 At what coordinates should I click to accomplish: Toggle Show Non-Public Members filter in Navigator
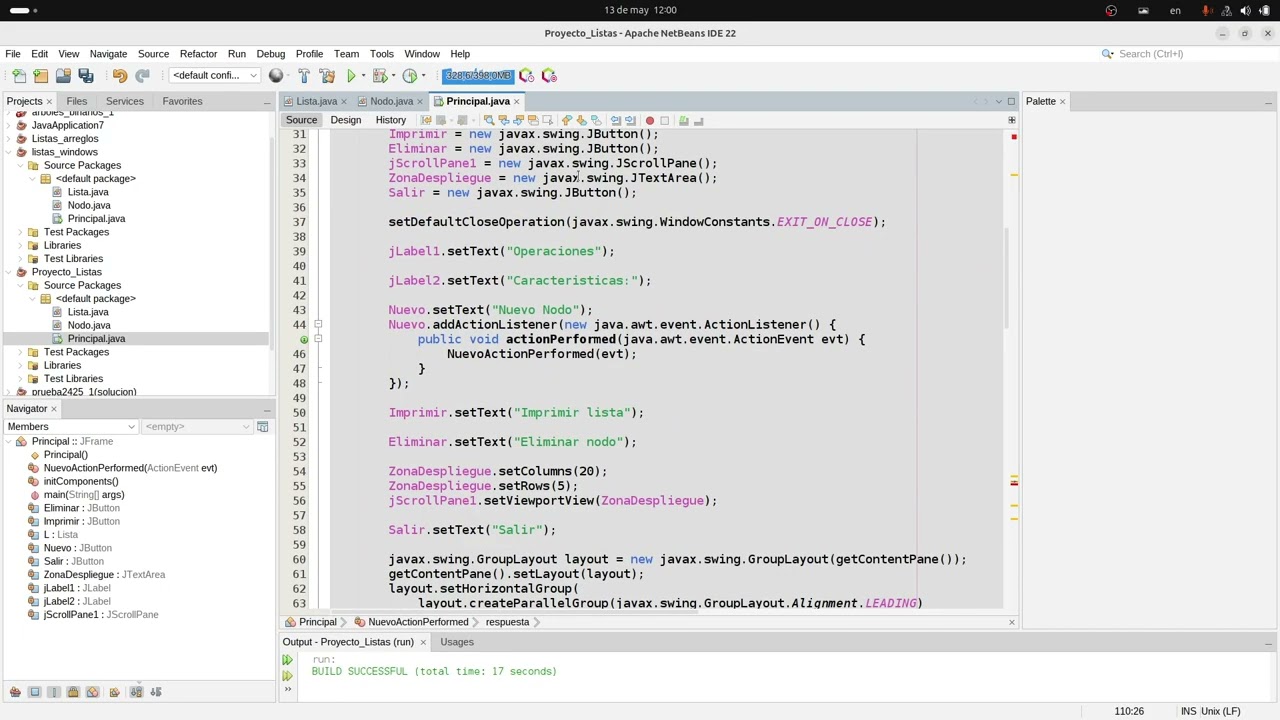[73, 692]
